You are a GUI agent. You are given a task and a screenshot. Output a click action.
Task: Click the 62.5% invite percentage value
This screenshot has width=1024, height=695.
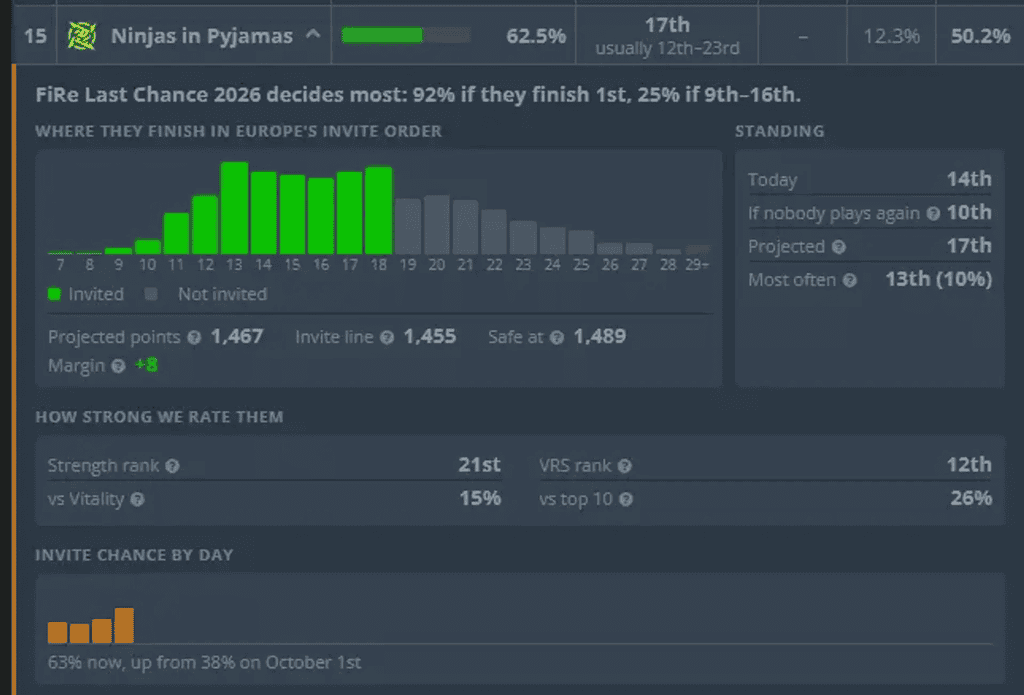536,36
